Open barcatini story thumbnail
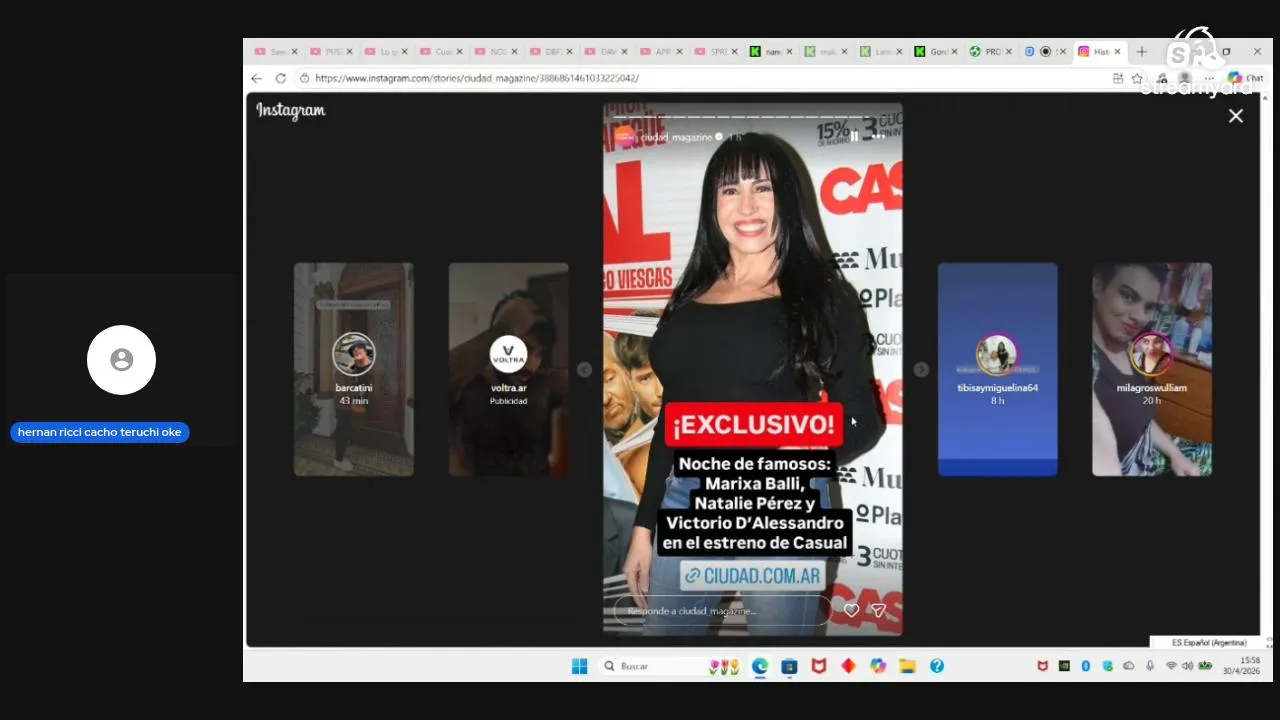Screen dimensions: 1280x720 pos(354,369)
